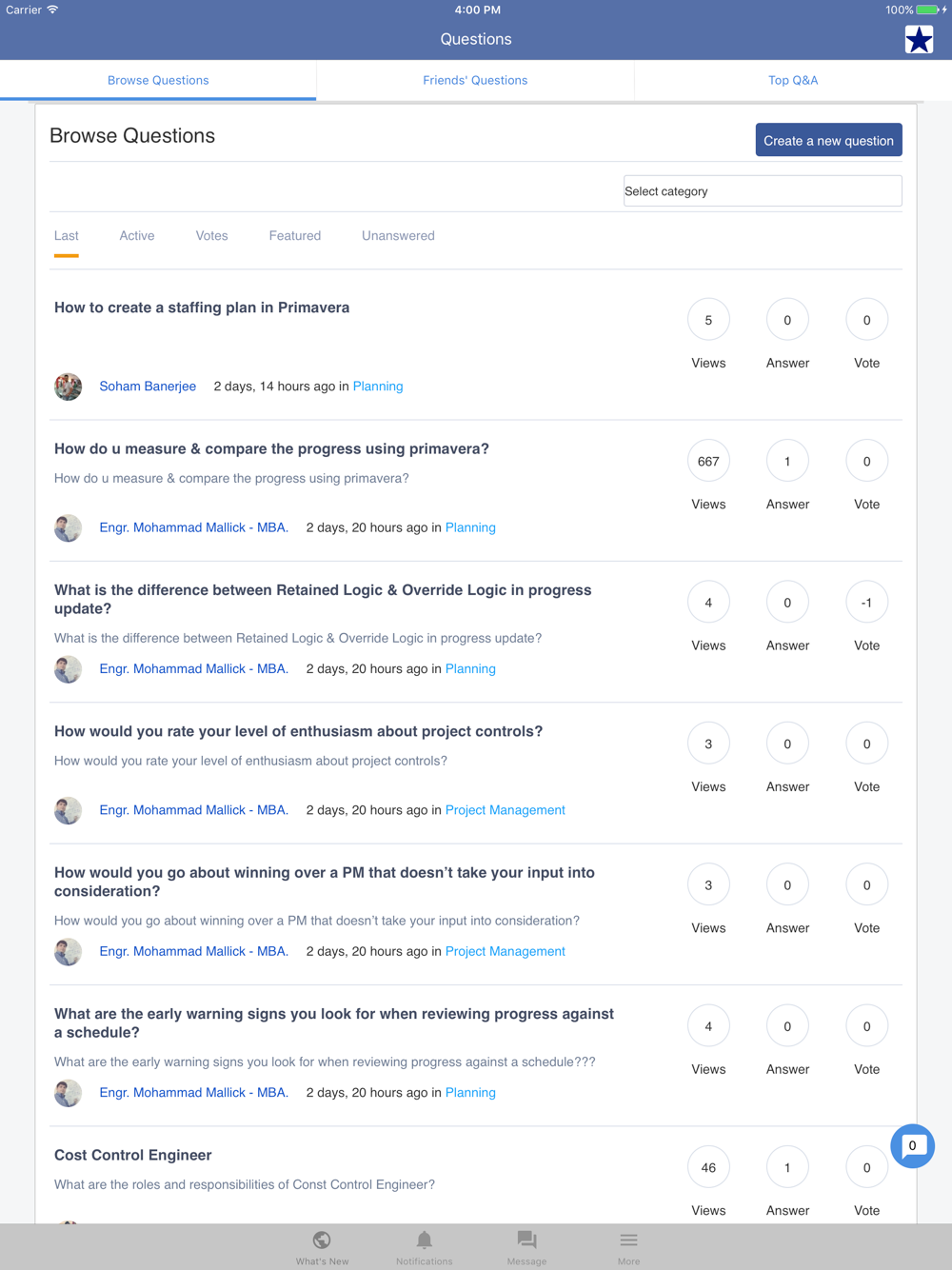The height and width of the screenshot is (1270, 952).
Task: Switch to Top Q&A tab
Action: pyautogui.click(x=793, y=81)
